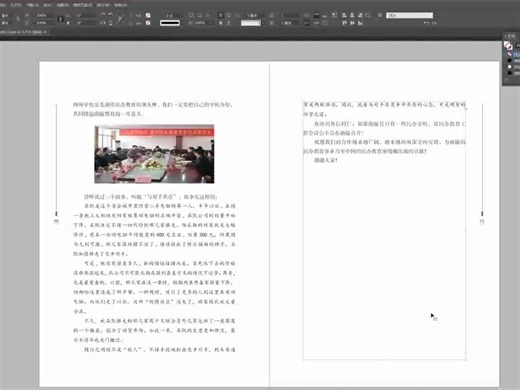The image size is (520, 390).
Task: Open the stroke color swatch in control bar
Action: tap(148, 23)
